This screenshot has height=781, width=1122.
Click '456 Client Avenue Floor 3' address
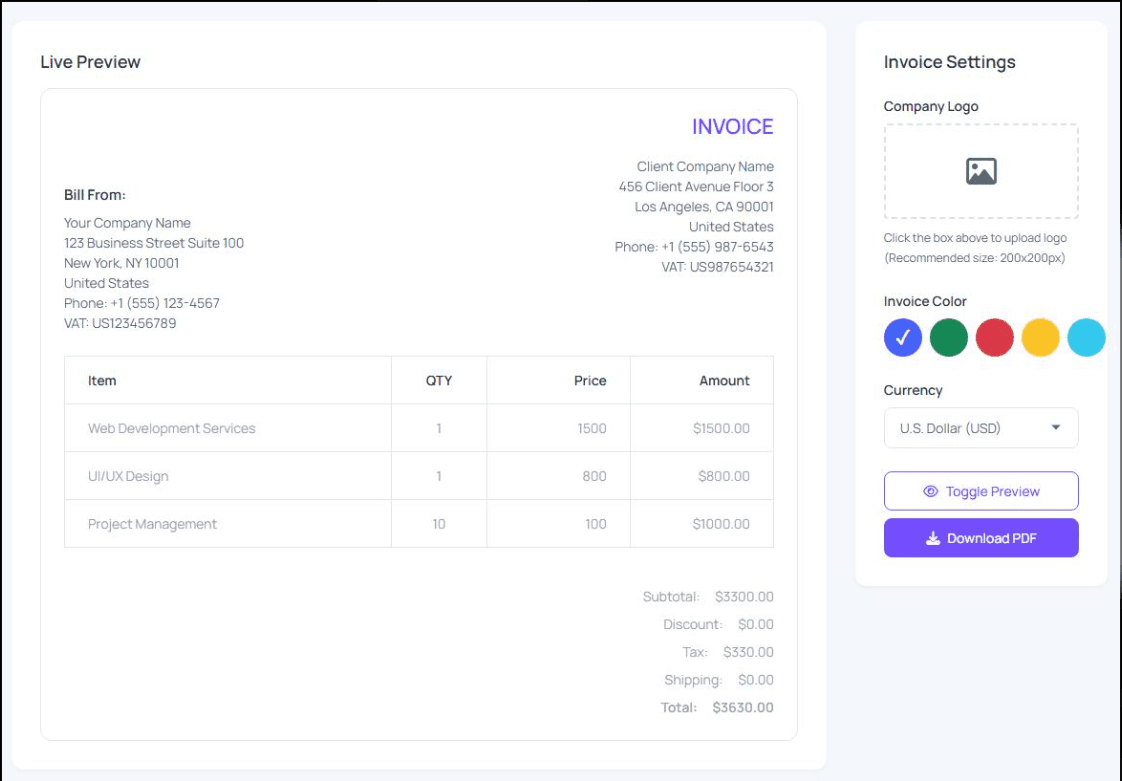coord(696,186)
